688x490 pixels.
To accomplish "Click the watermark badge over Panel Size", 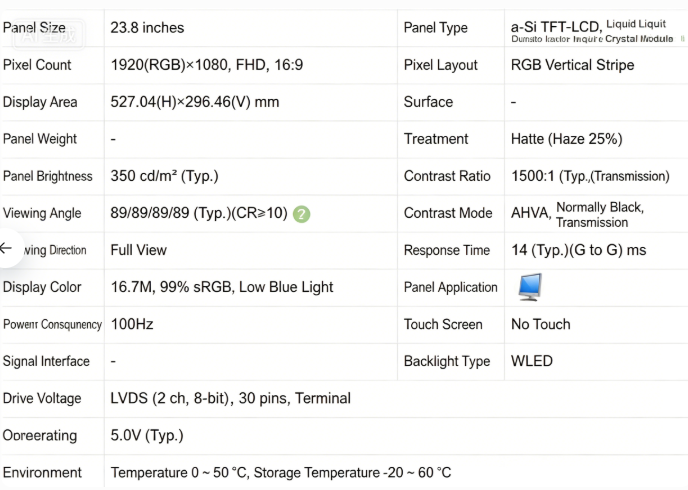I will pyautogui.click(x=48, y=34).
